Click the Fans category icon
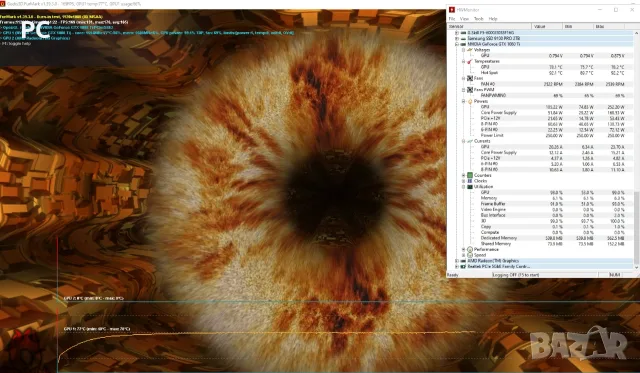 (470, 78)
